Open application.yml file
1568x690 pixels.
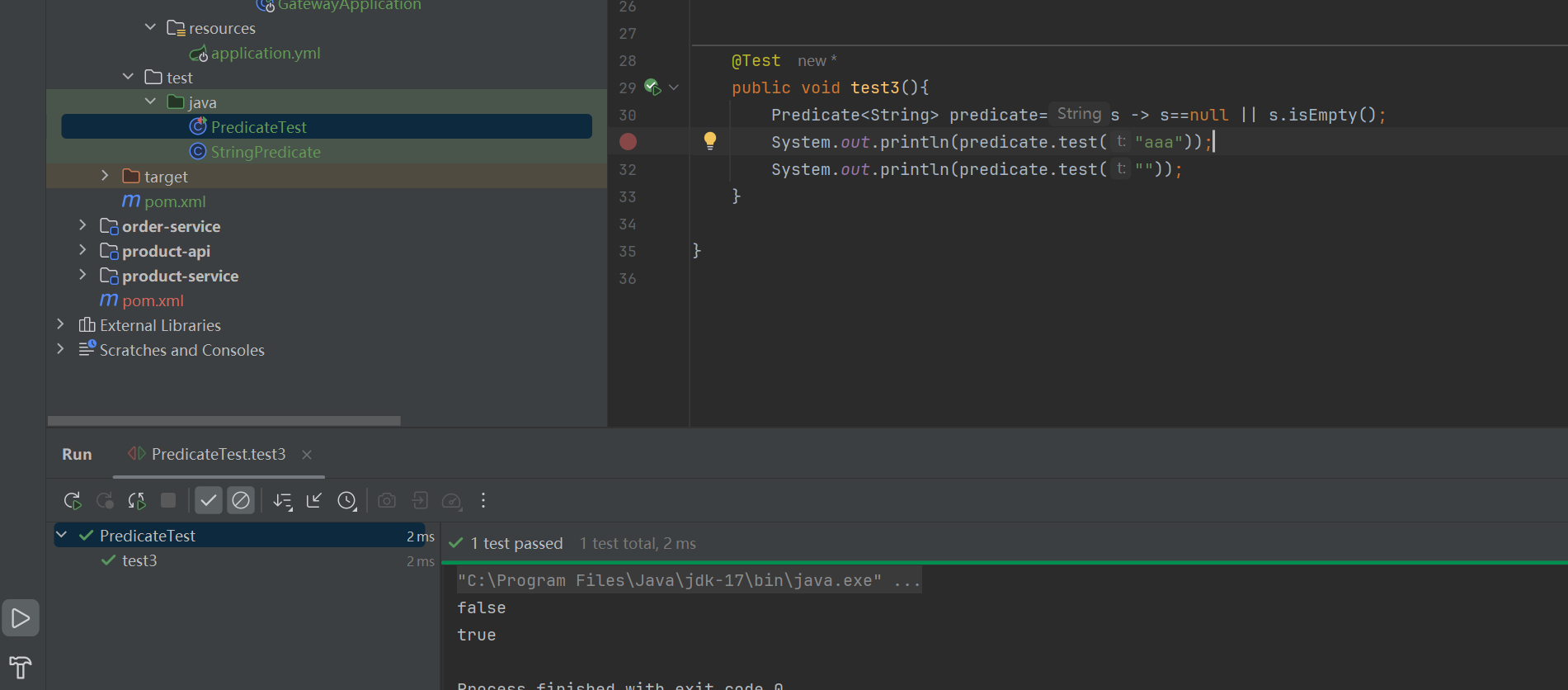coord(266,53)
